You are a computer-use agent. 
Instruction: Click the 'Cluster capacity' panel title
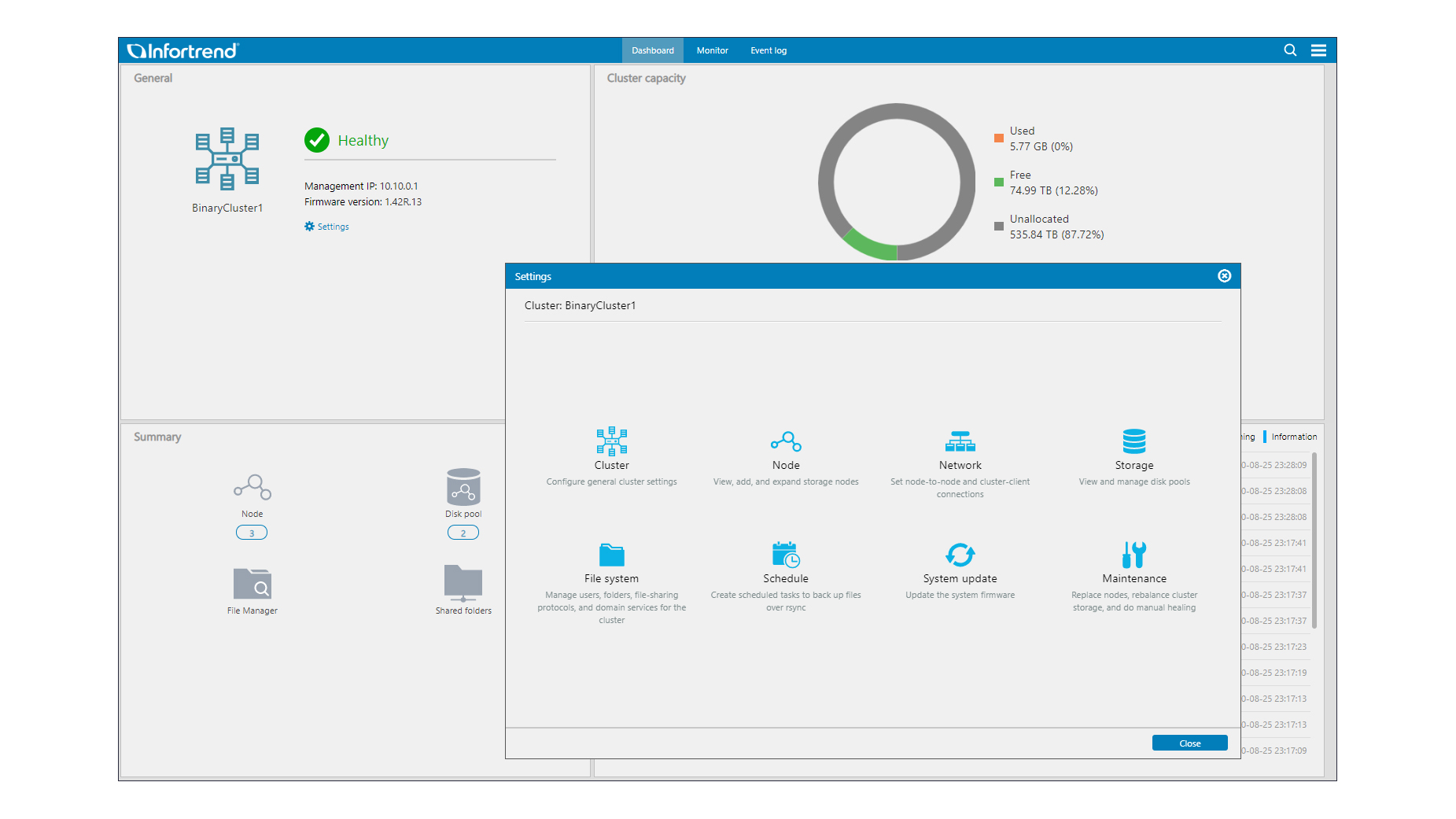pyautogui.click(x=646, y=78)
